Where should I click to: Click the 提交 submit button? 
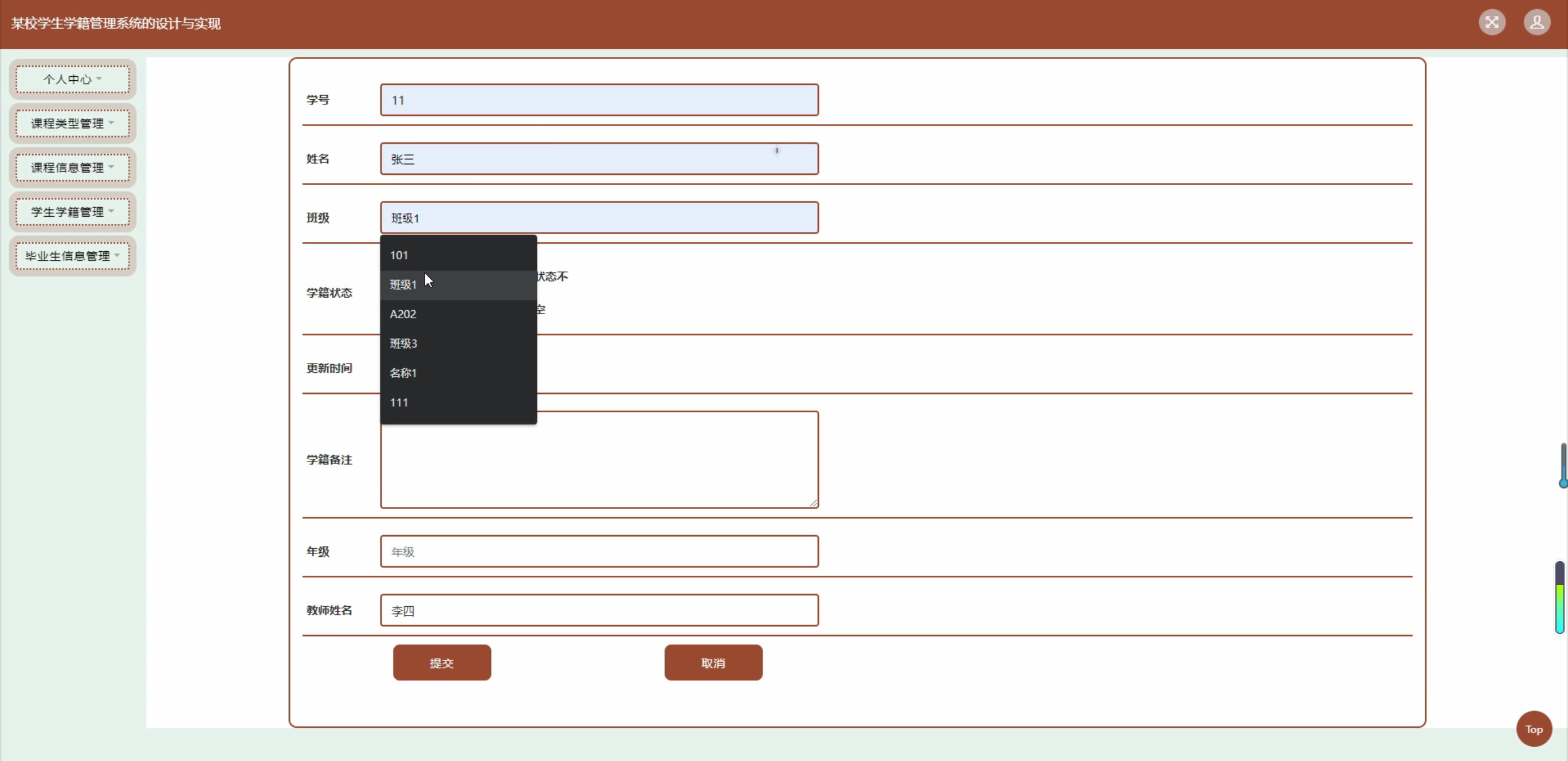(441, 662)
